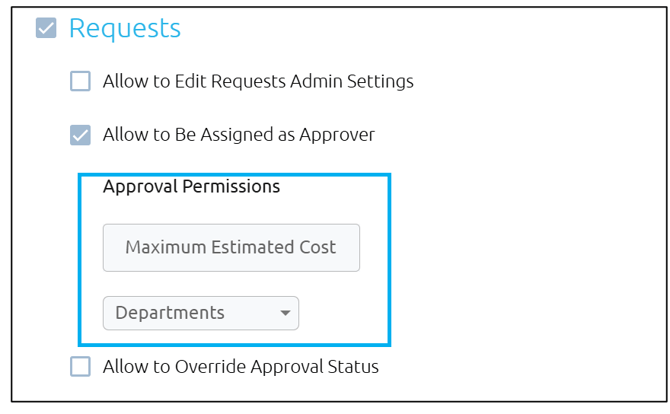Expand the Departments combo box list
This screenshot has height=414, width=670.
click(x=200, y=313)
